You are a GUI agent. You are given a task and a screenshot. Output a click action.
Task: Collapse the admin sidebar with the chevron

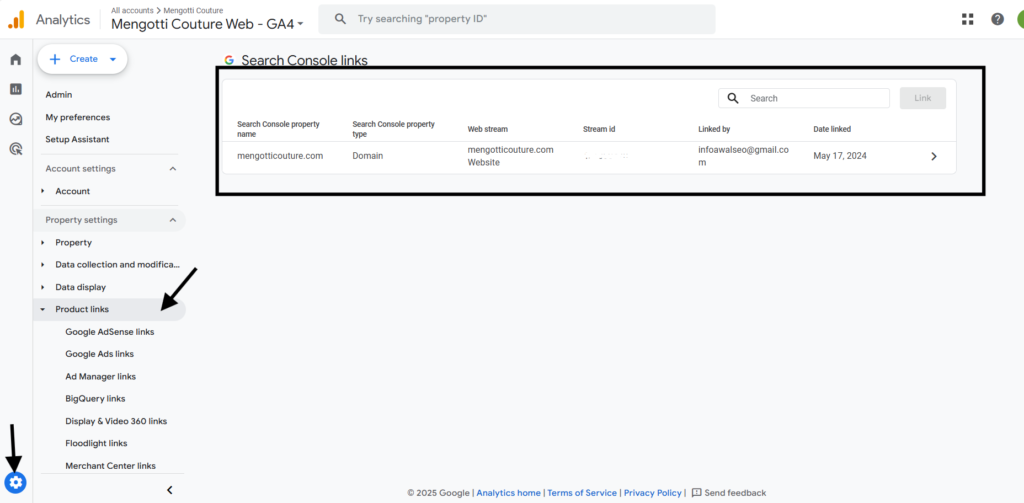click(x=170, y=490)
